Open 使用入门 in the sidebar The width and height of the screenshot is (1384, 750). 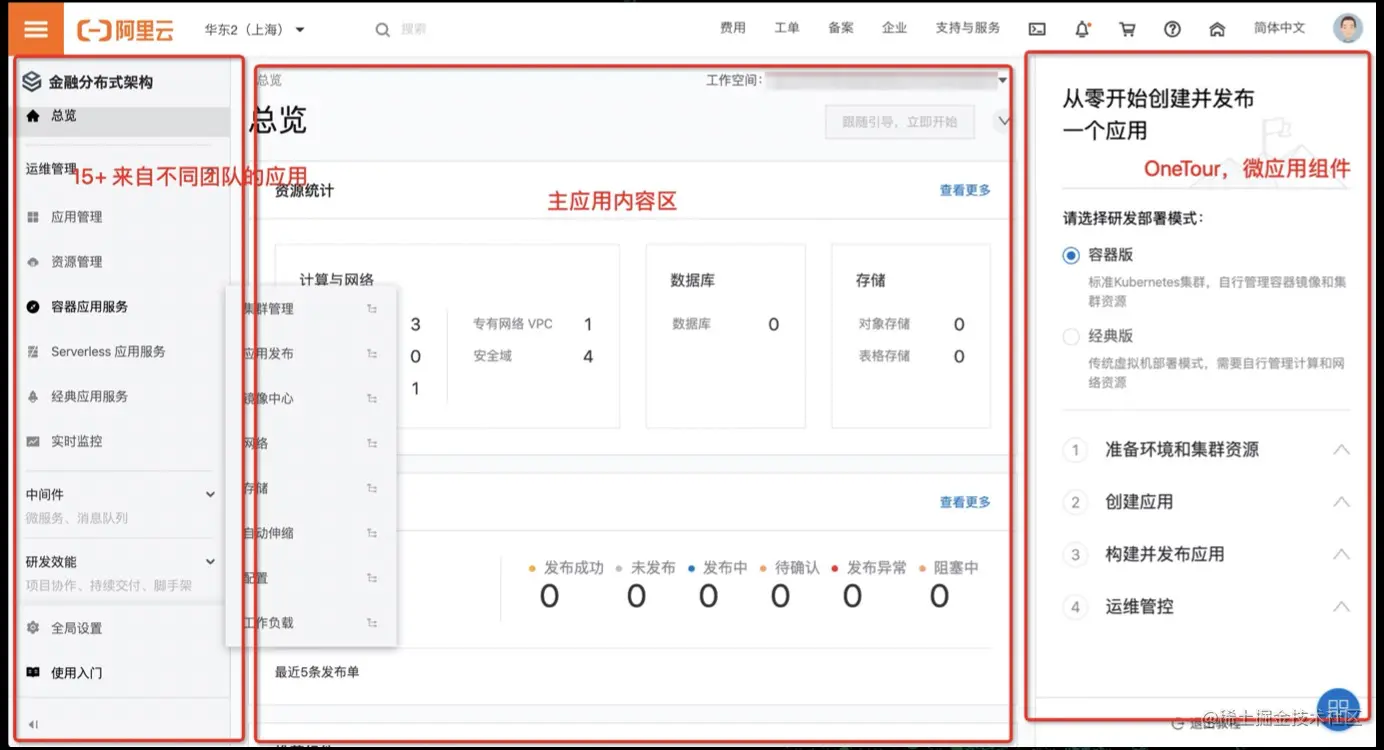[x=77, y=673]
